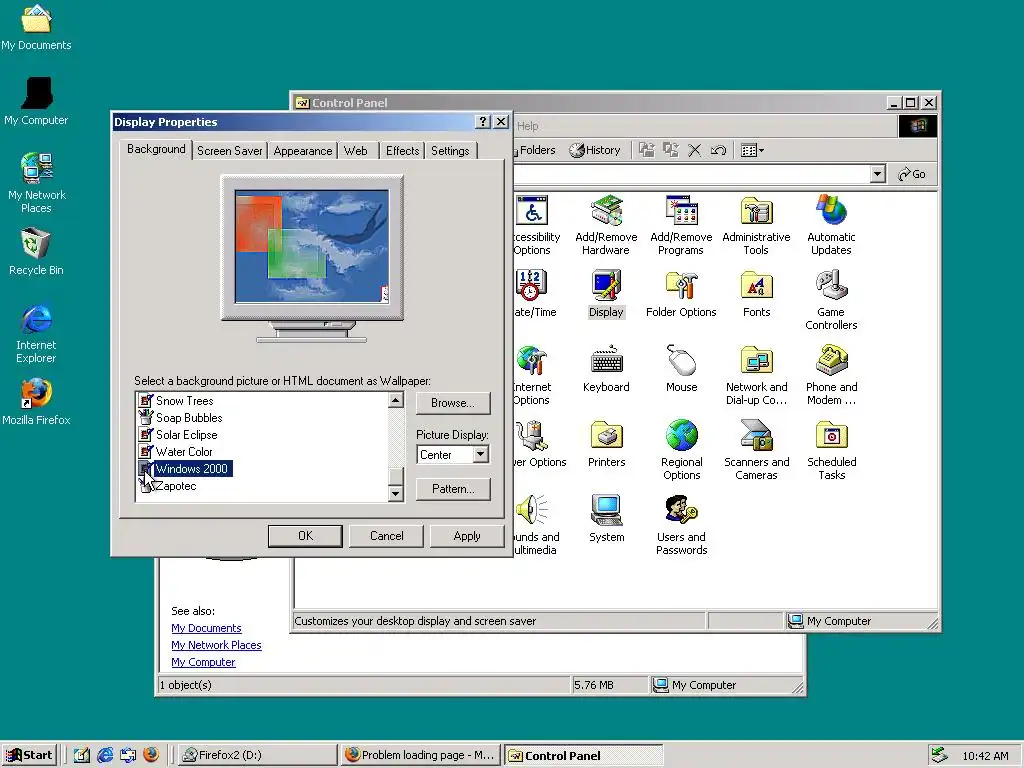
Task: Select Solar Eclipse wallpaper
Action: (186, 435)
